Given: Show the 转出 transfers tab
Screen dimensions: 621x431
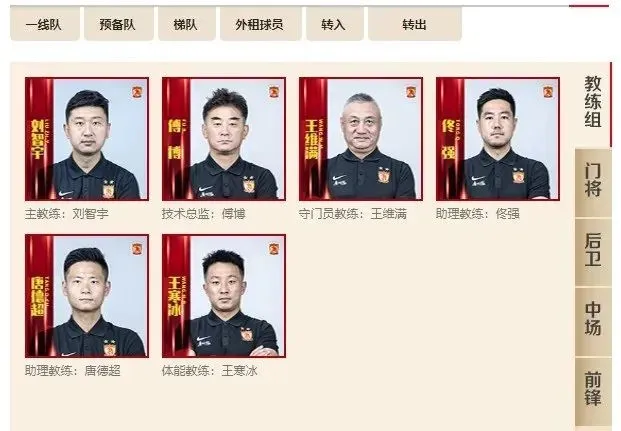Looking at the screenshot, I should (415, 24).
